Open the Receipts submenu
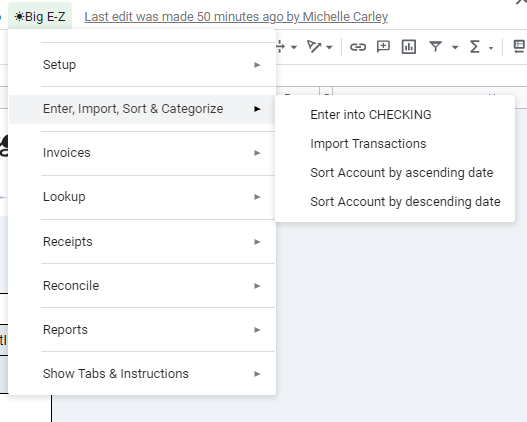The width and height of the screenshot is (527, 422). [142, 242]
